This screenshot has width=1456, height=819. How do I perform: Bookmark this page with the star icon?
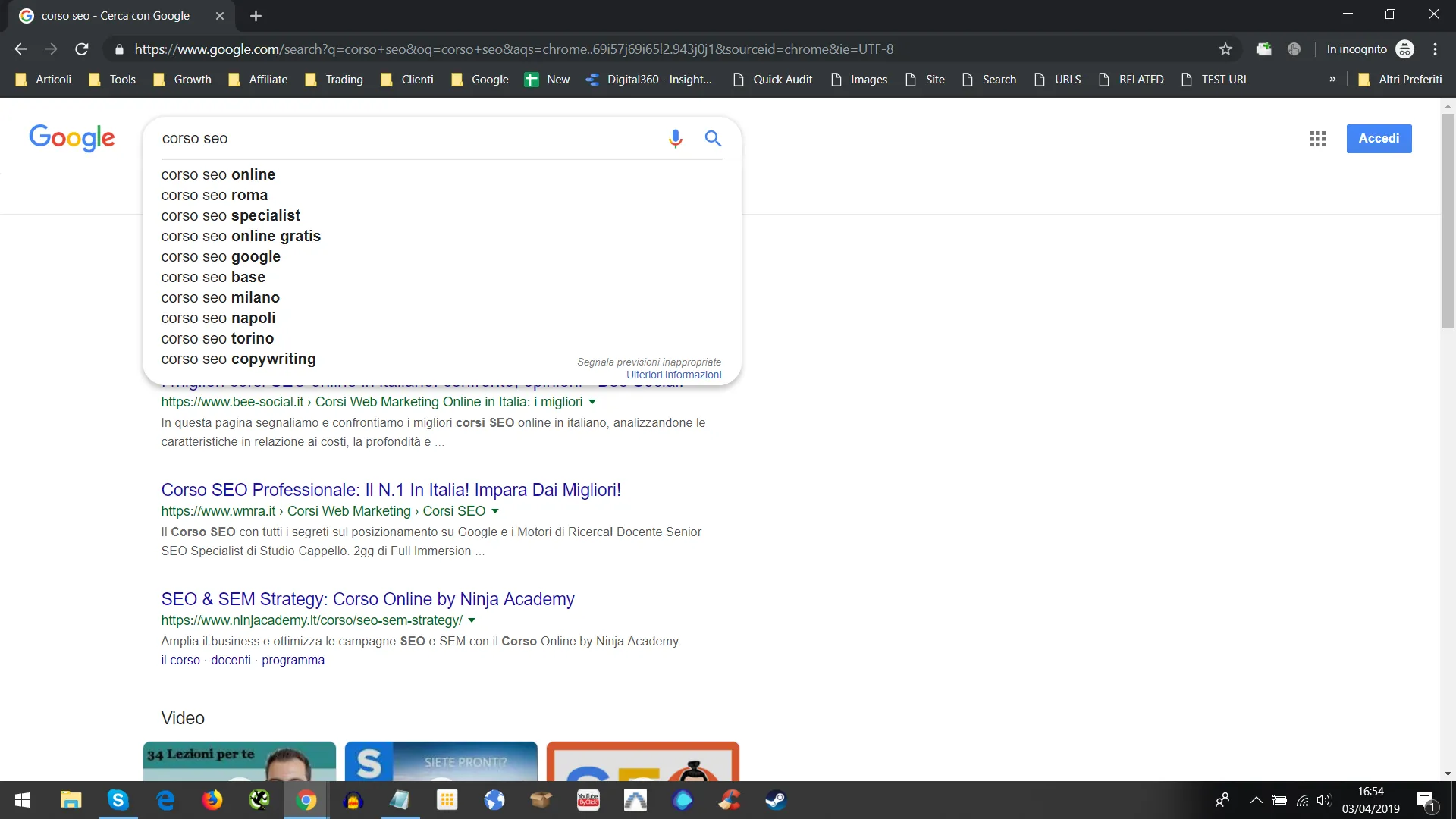click(x=1225, y=49)
